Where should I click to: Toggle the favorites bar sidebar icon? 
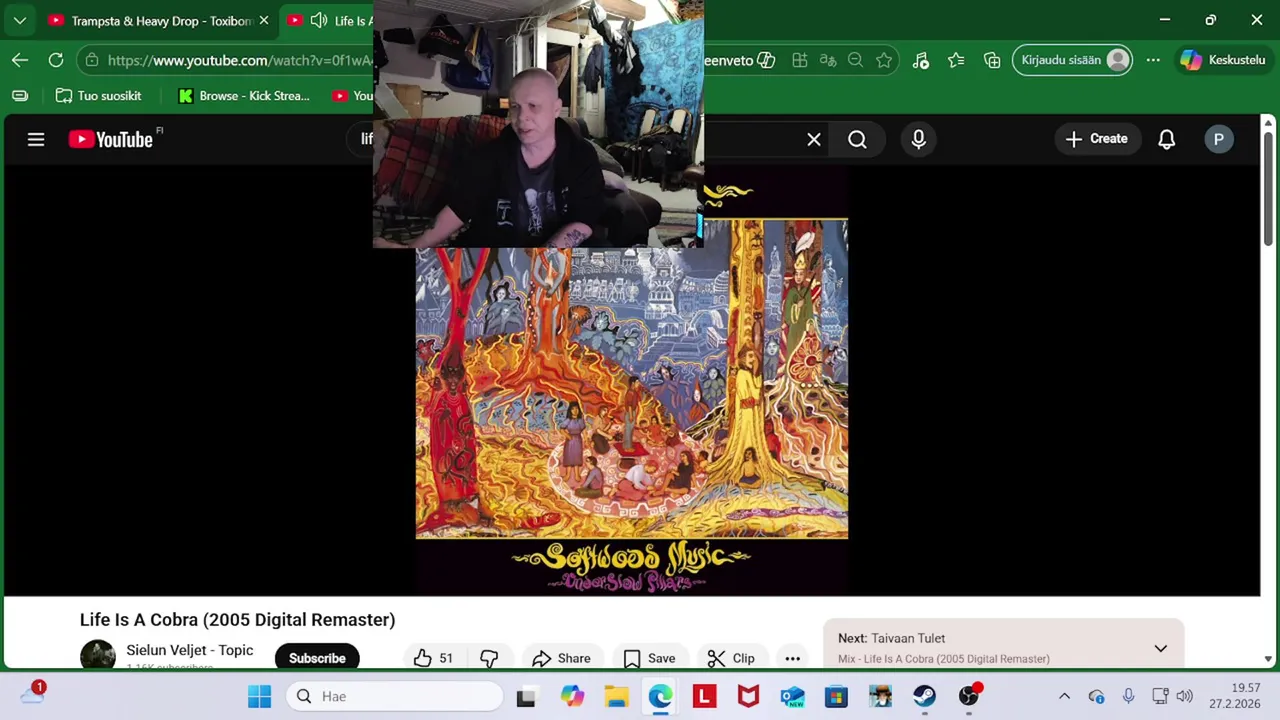(x=20, y=96)
